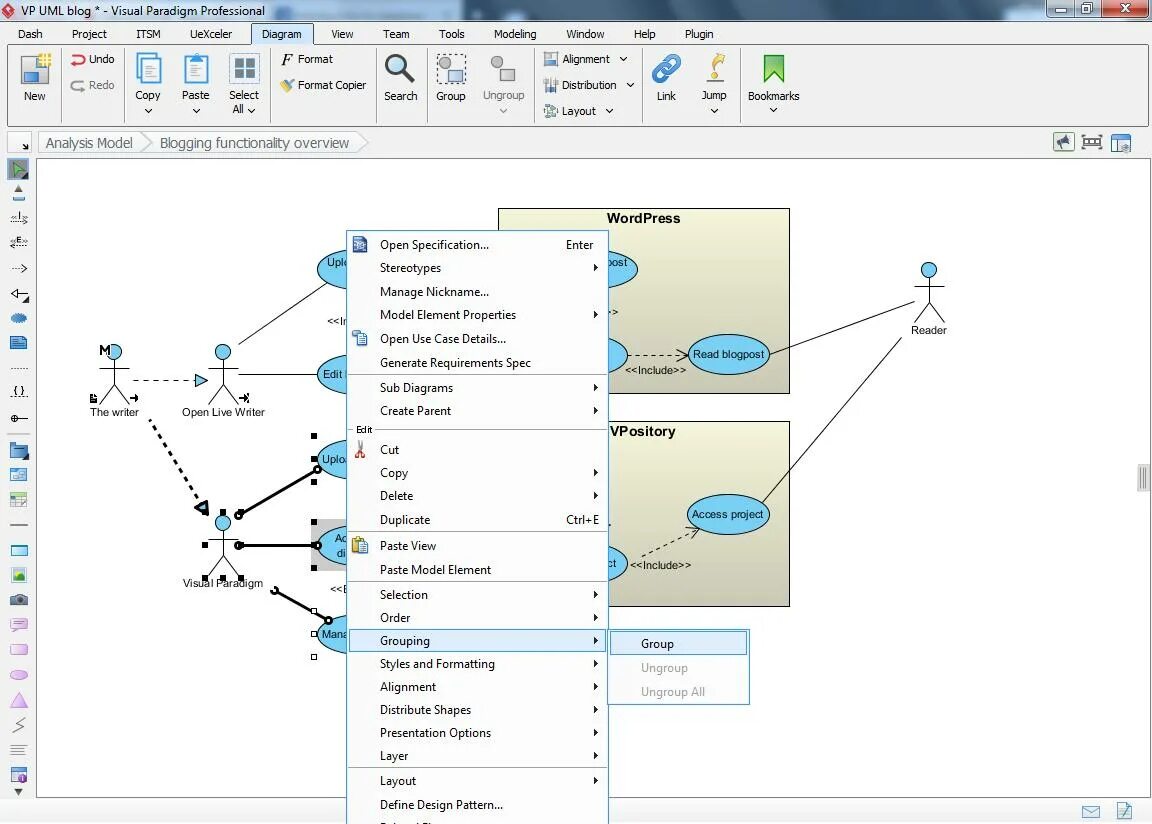Click the diagram navigator arrow left of breadcrumb
The width and height of the screenshot is (1152, 824).
click(x=21, y=142)
